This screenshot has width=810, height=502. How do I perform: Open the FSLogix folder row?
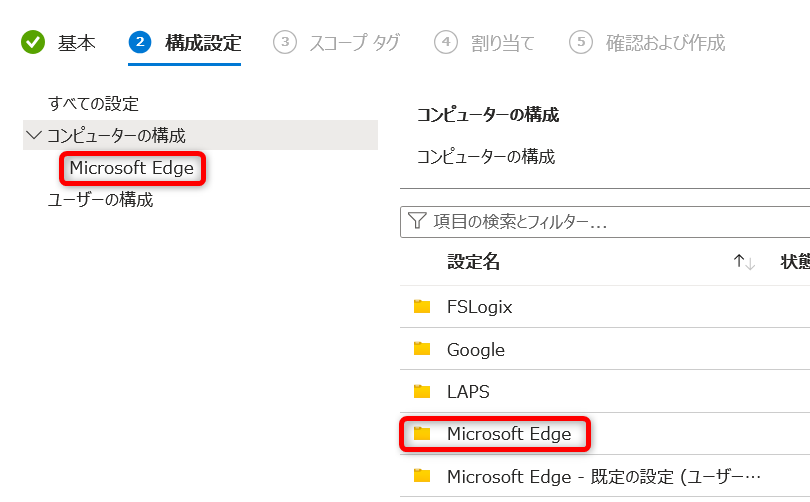605,307
